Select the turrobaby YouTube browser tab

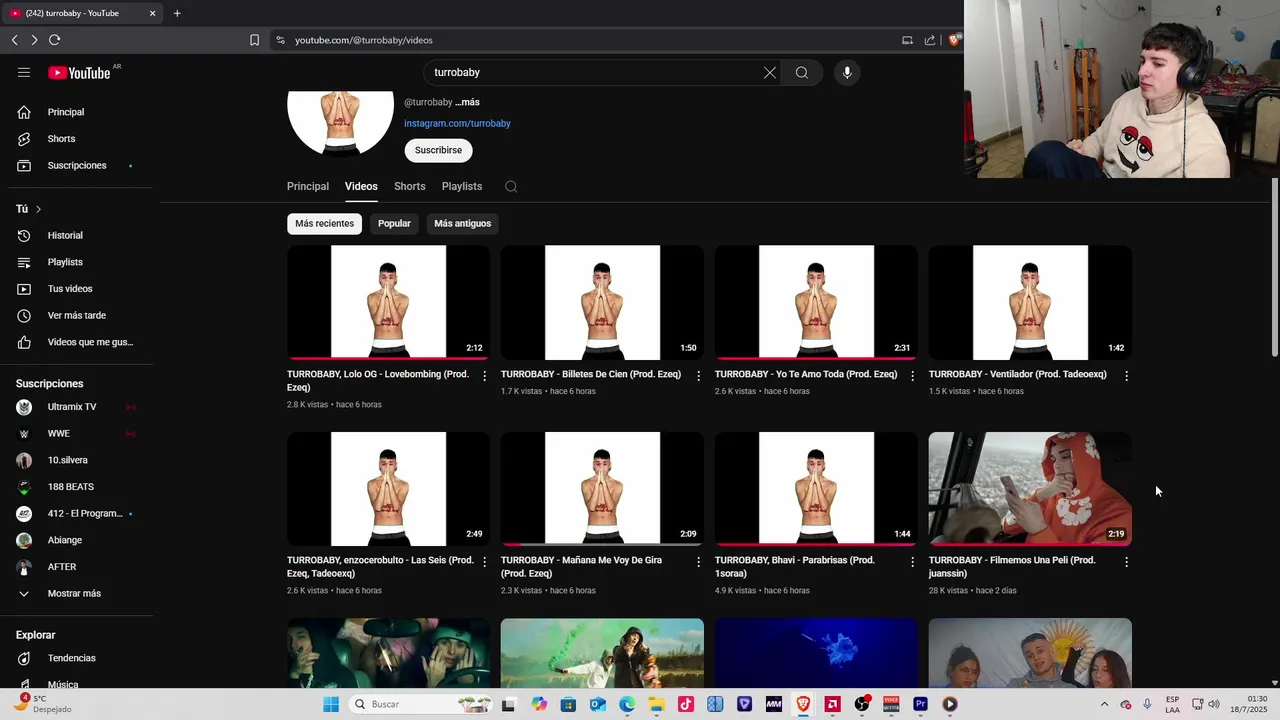[82, 13]
